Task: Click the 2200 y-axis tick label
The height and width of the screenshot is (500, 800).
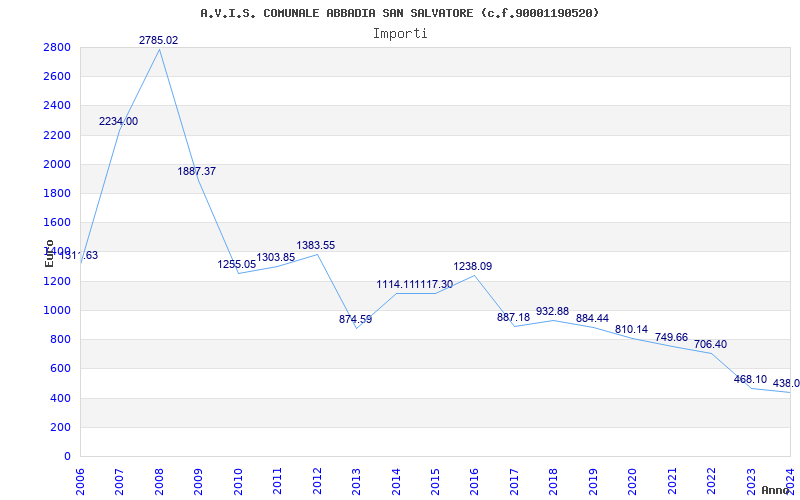Action: tap(57, 135)
